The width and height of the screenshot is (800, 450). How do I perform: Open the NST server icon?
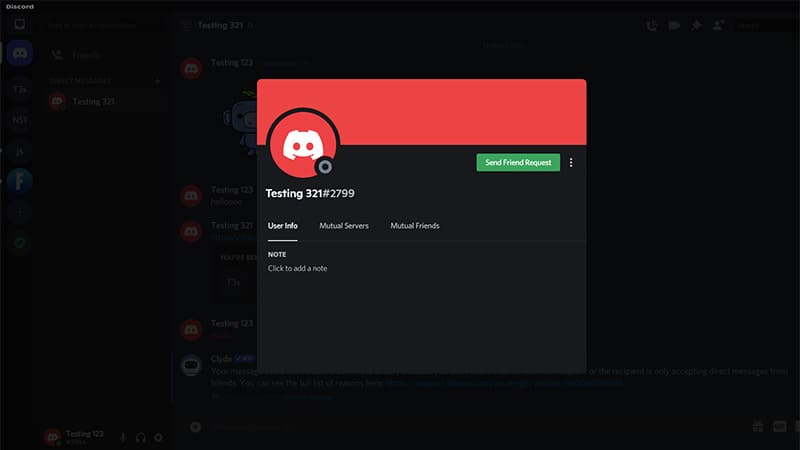[20, 120]
